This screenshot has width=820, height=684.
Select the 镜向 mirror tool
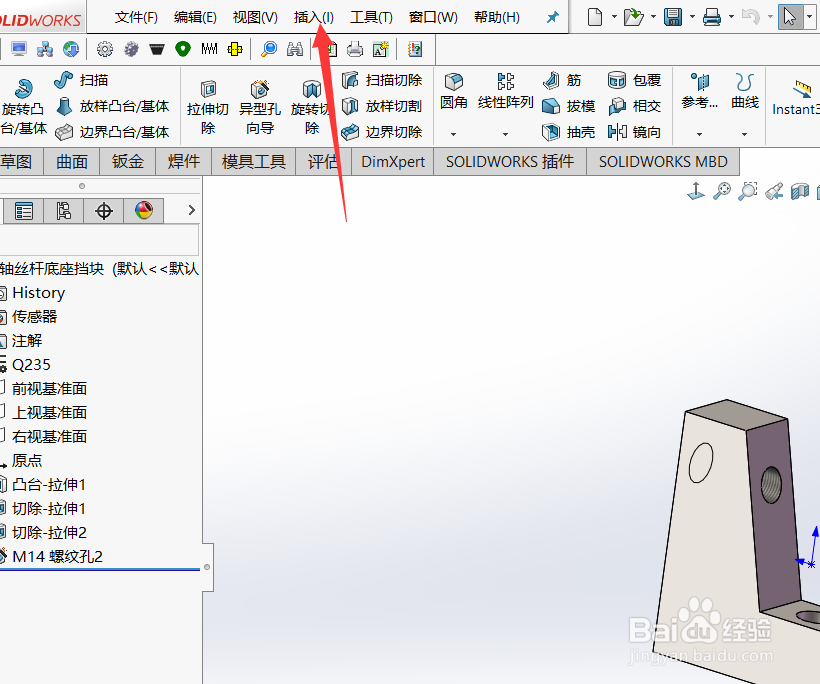coord(635,132)
